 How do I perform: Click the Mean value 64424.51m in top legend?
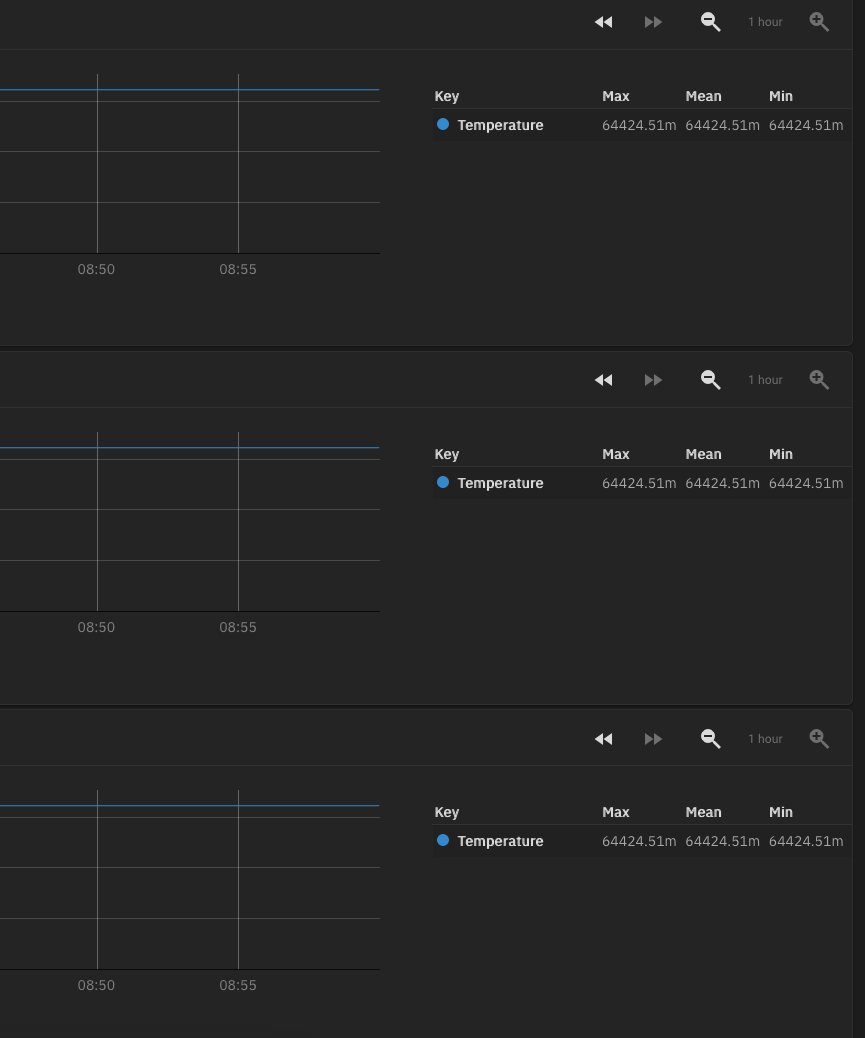point(722,125)
